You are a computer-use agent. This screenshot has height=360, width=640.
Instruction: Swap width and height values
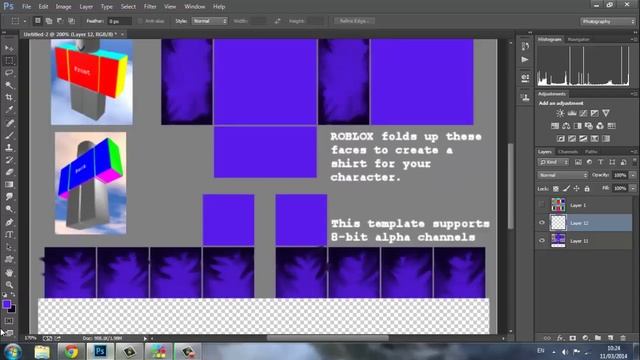click(x=278, y=21)
